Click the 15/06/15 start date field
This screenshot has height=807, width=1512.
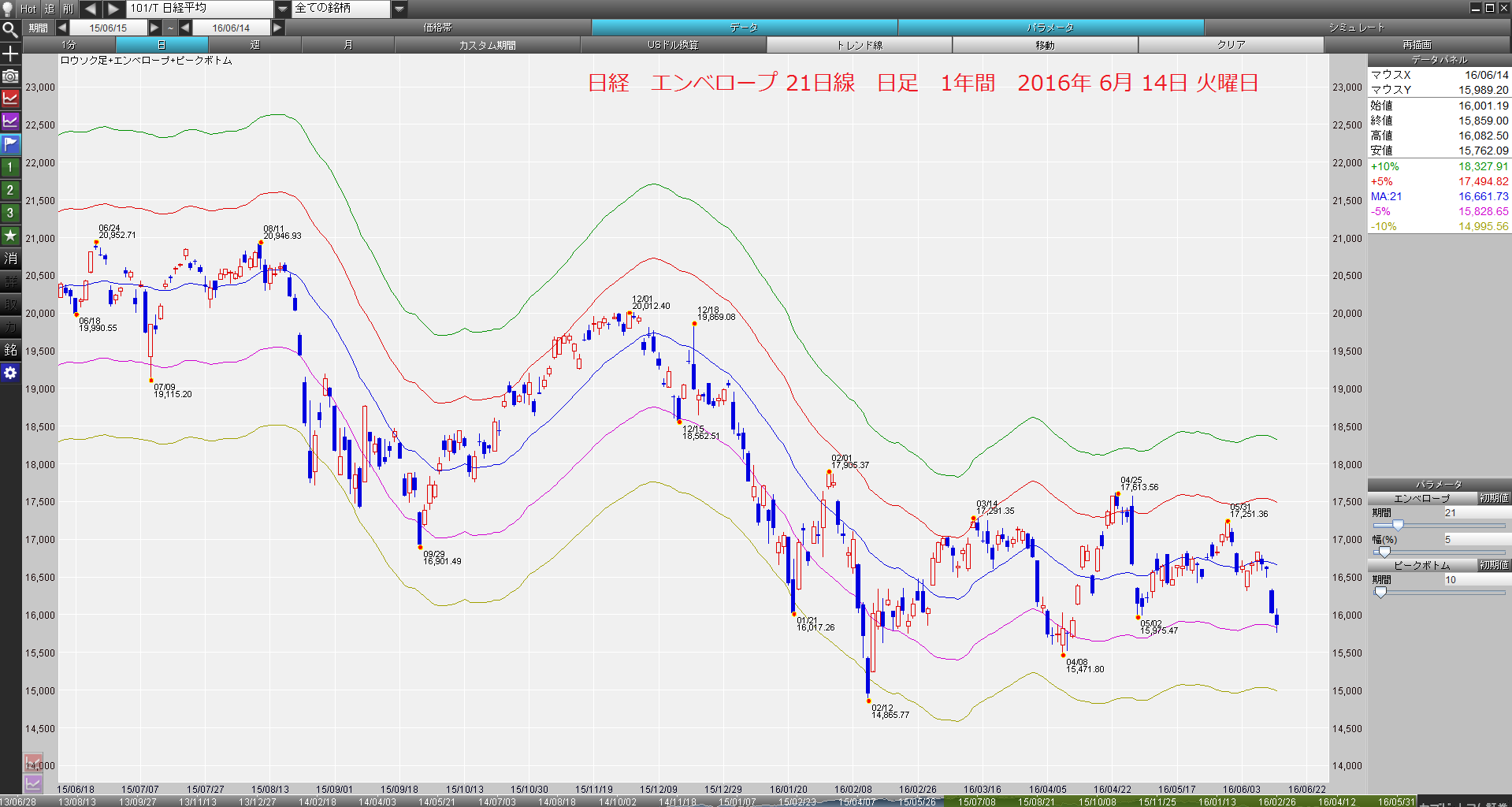108,28
